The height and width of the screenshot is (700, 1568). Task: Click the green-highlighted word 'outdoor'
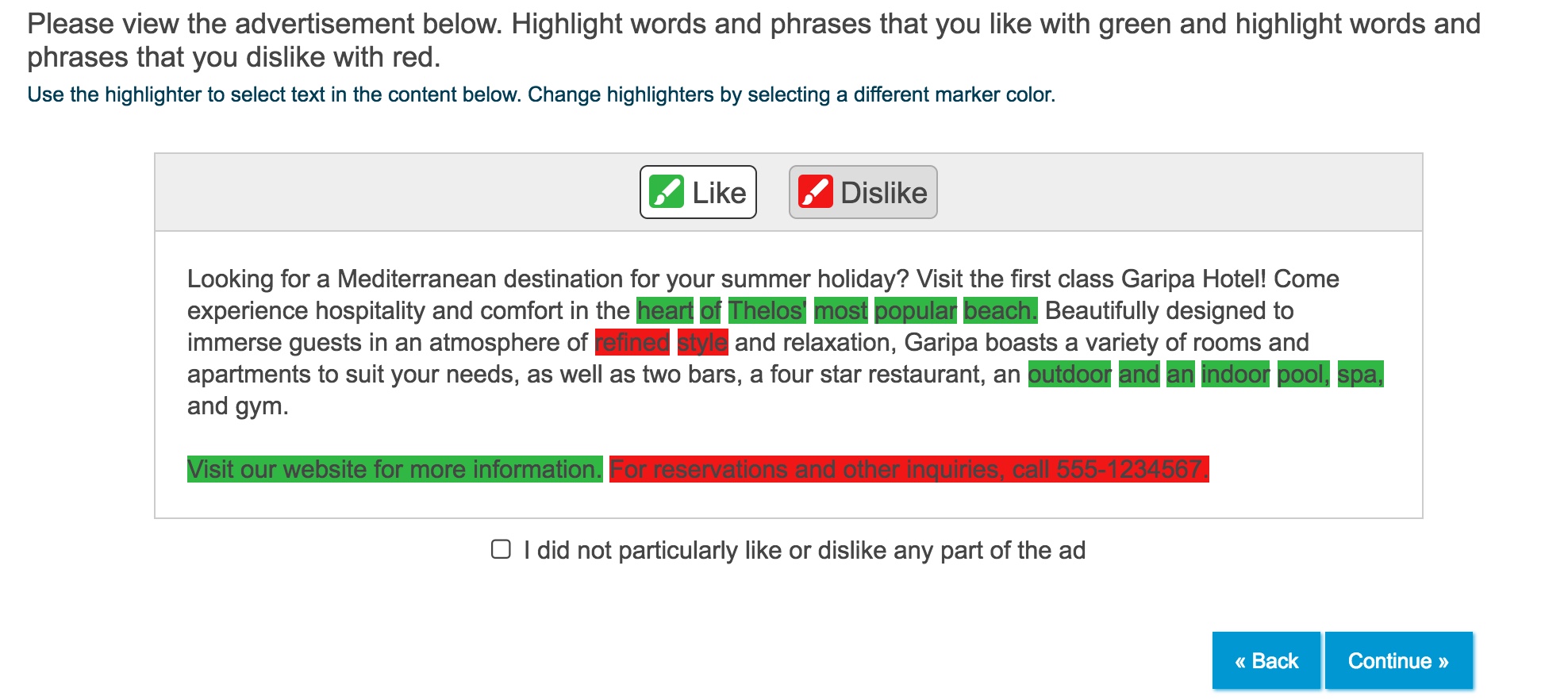1070,374
